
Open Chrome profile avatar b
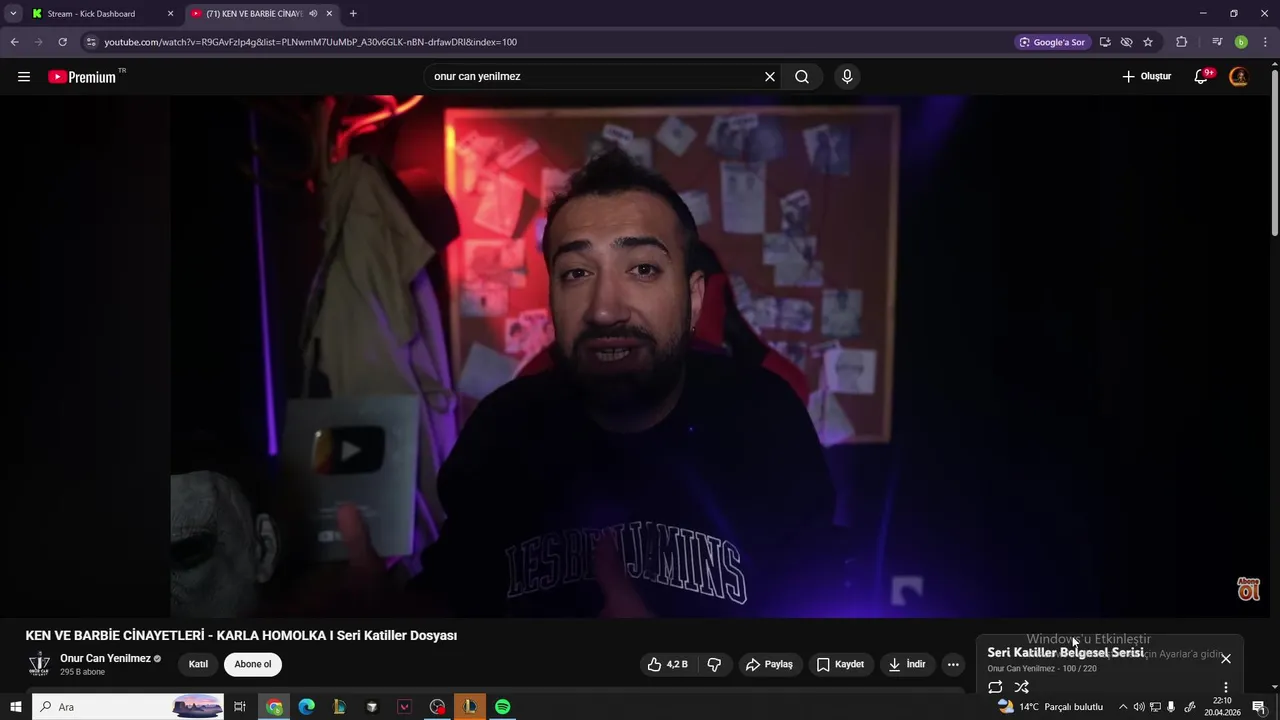click(x=1241, y=42)
